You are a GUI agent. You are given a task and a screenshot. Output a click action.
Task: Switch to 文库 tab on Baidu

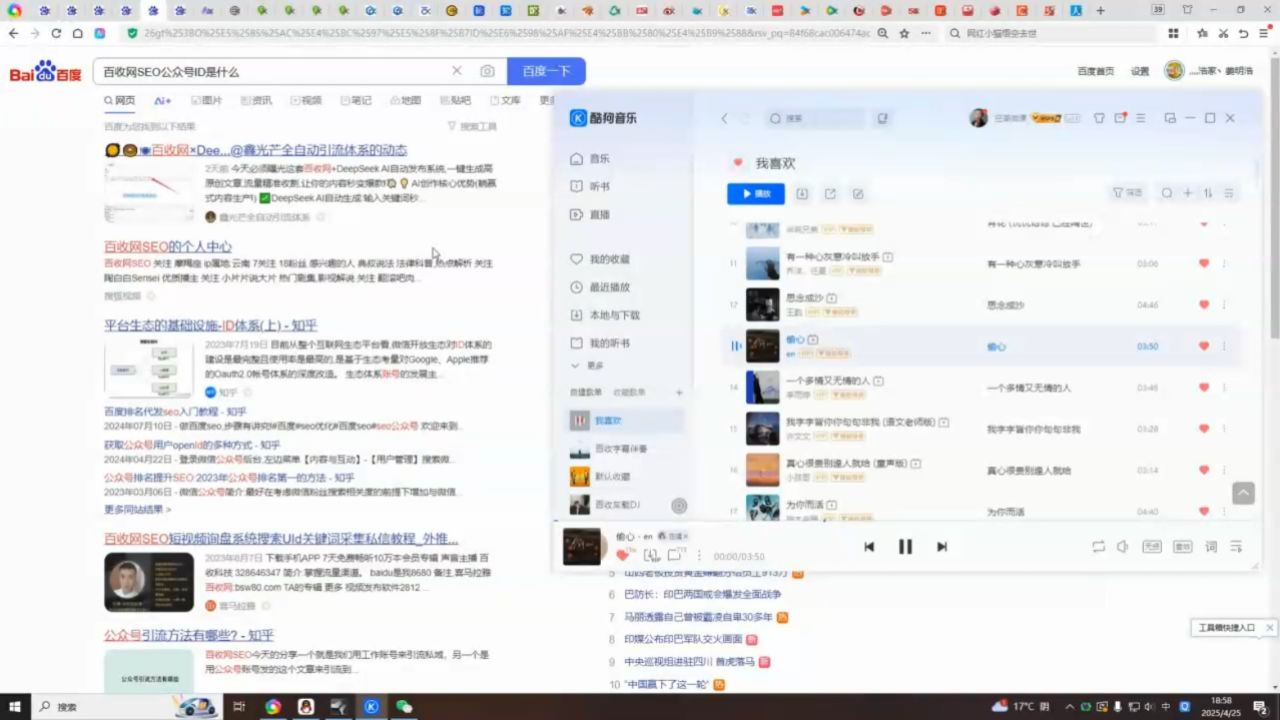click(x=505, y=101)
